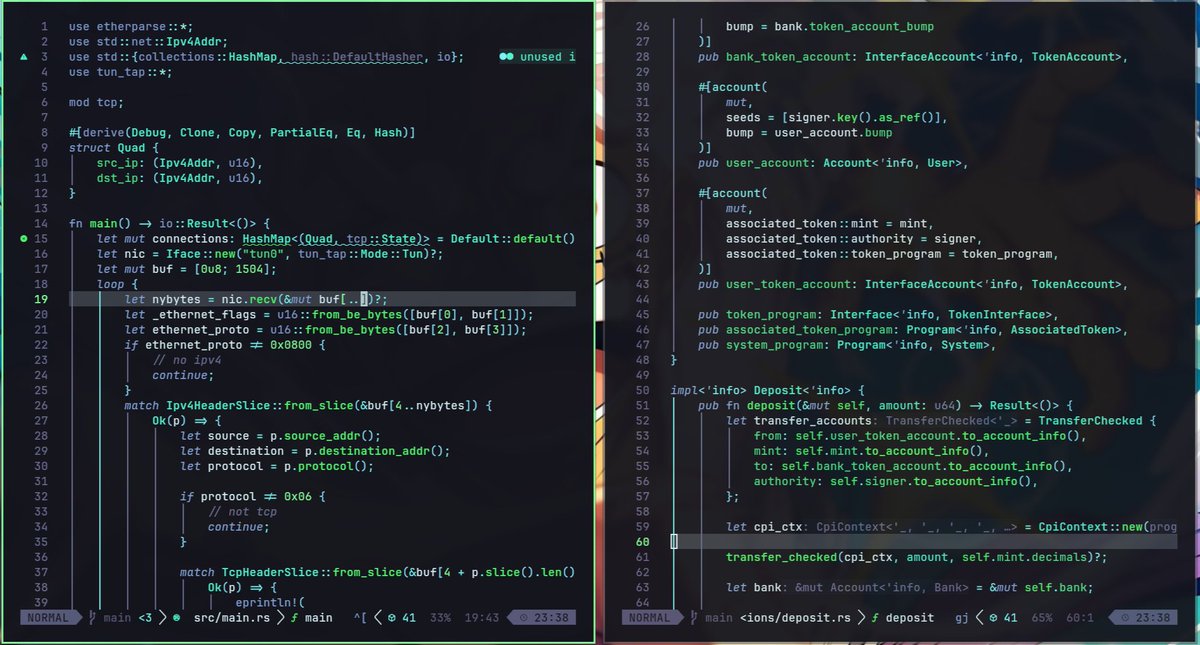Click 'associated_token::mint = mint,' on line 39
The width and height of the screenshot is (1200, 645).
coord(830,223)
